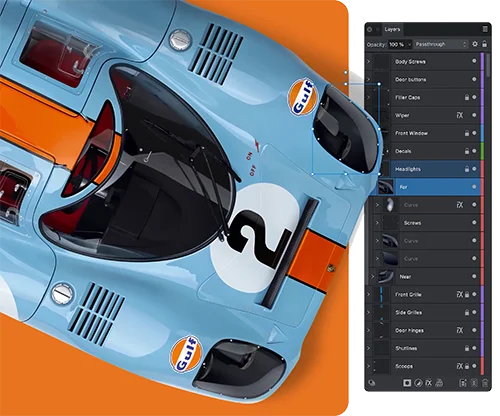The width and height of the screenshot is (500, 416).
Task: Expand the Side Grilles layer group
Action: click(x=369, y=313)
